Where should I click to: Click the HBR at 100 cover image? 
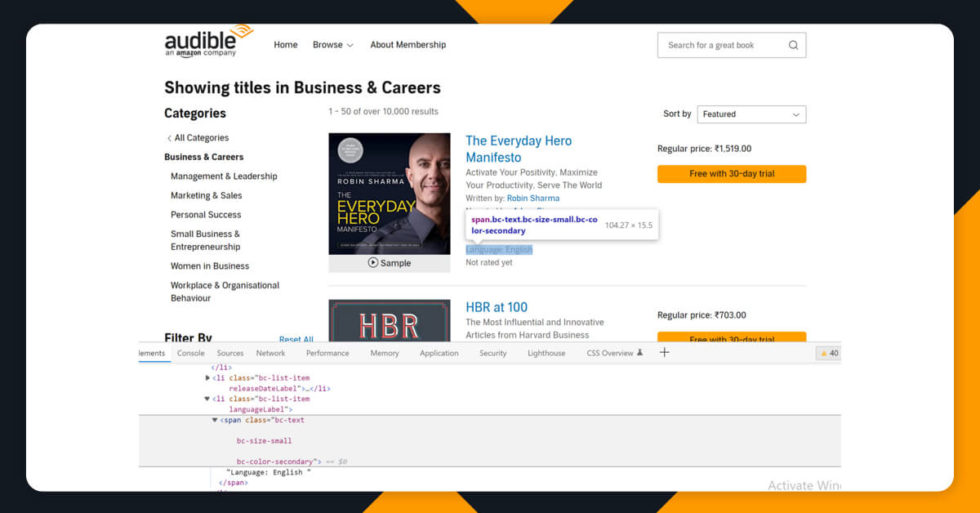[x=389, y=321]
